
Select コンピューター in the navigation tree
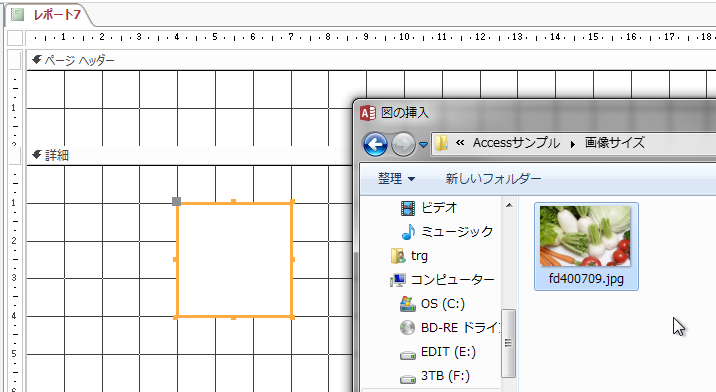453,280
